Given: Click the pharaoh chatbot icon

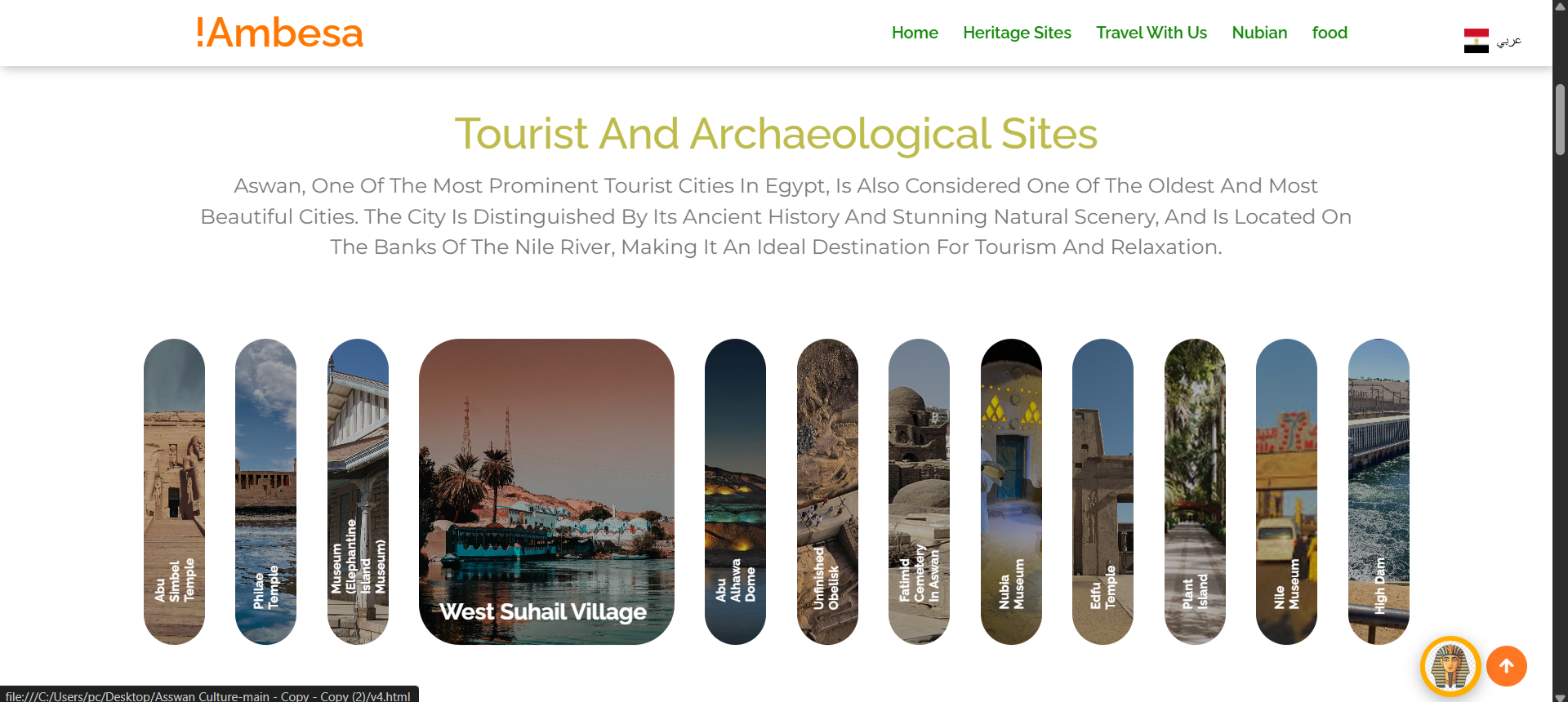Looking at the screenshot, I should pyautogui.click(x=1450, y=666).
